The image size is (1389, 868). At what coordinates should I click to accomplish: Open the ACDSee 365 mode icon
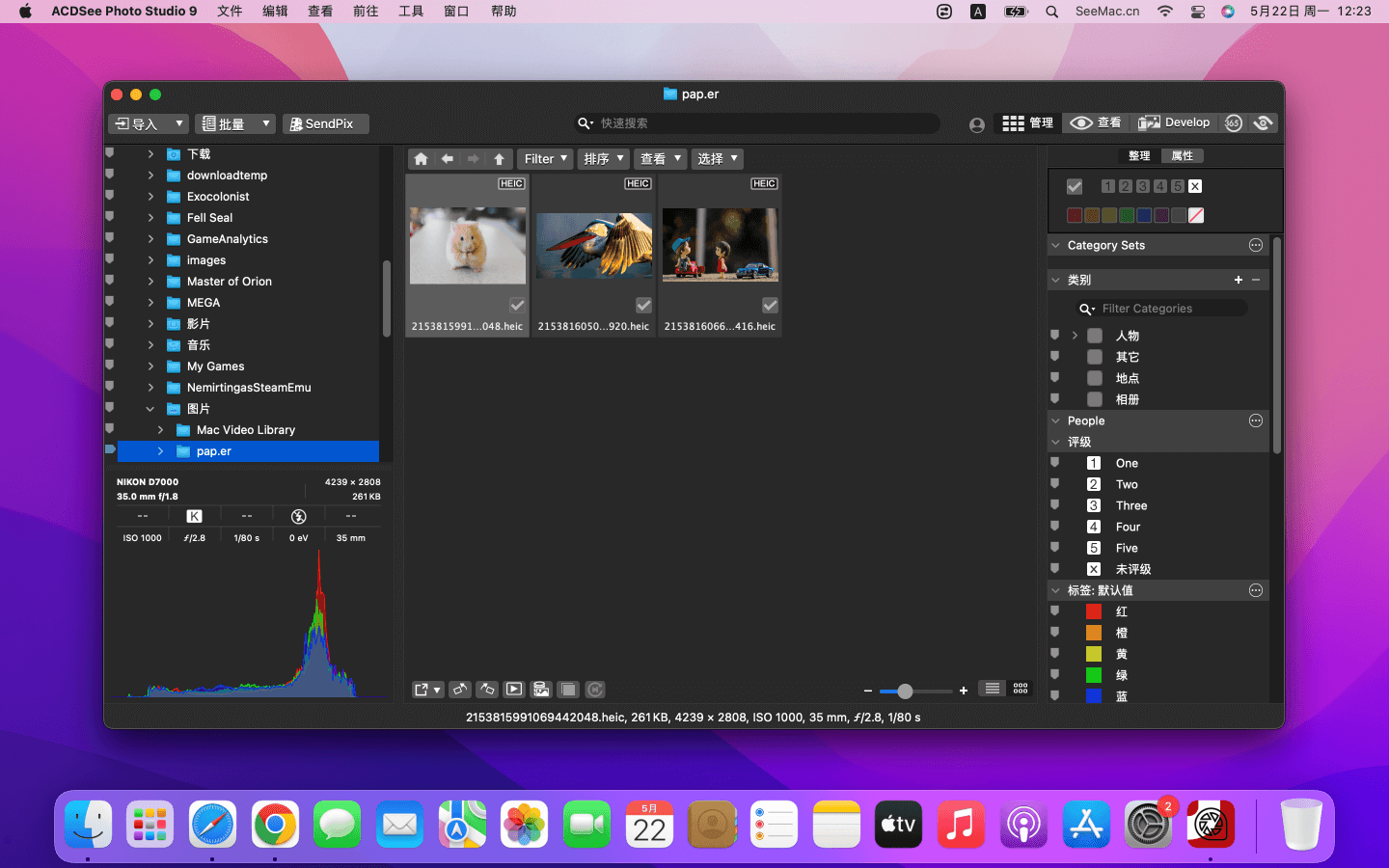coord(1233,123)
